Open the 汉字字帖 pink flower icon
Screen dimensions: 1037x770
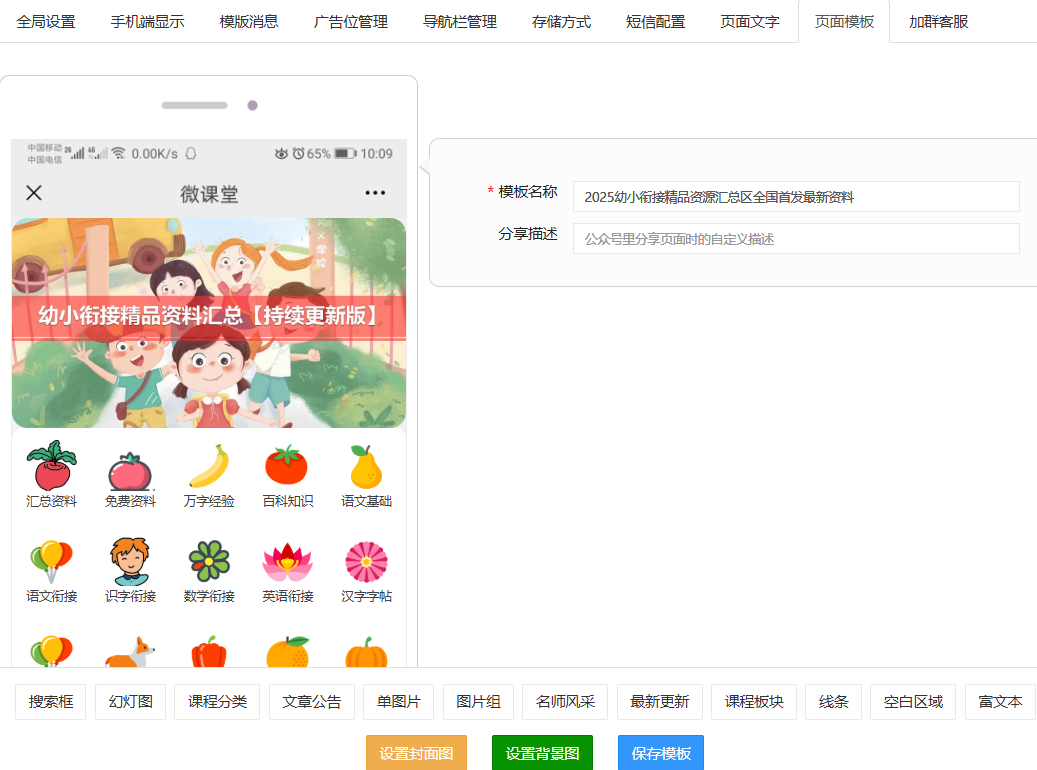pyautogui.click(x=366, y=561)
